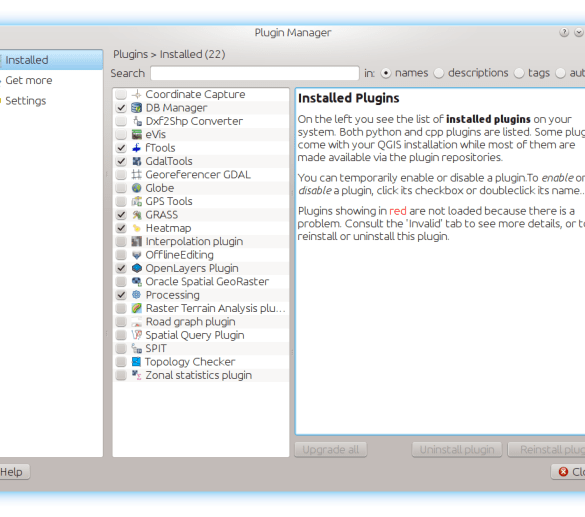The height and width of the screenshot is (517, 585).
Task: Select the GdalTools list entry
Action: (x=201, y=161)
